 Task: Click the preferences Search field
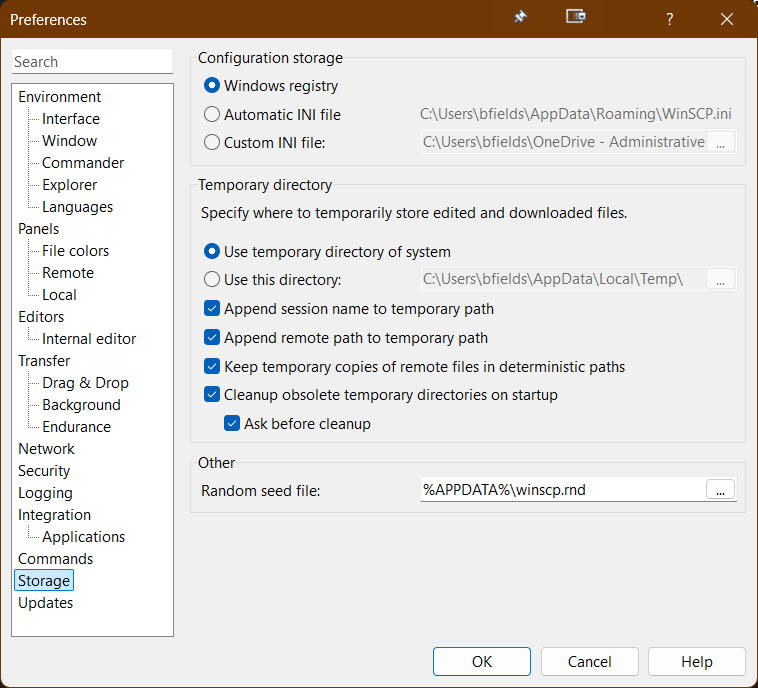tap(92, 62)
